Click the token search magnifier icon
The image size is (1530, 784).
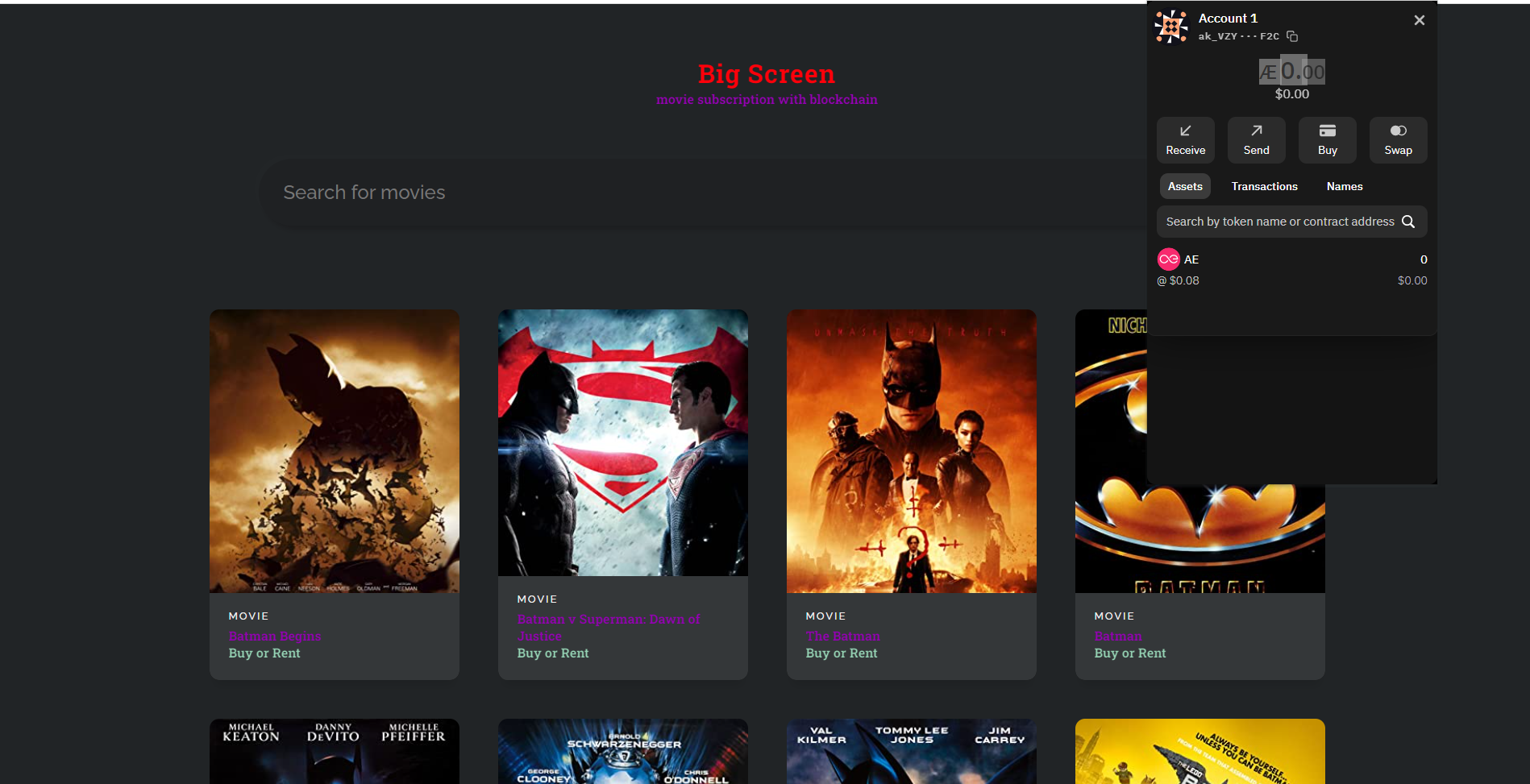pos(1408,222)
